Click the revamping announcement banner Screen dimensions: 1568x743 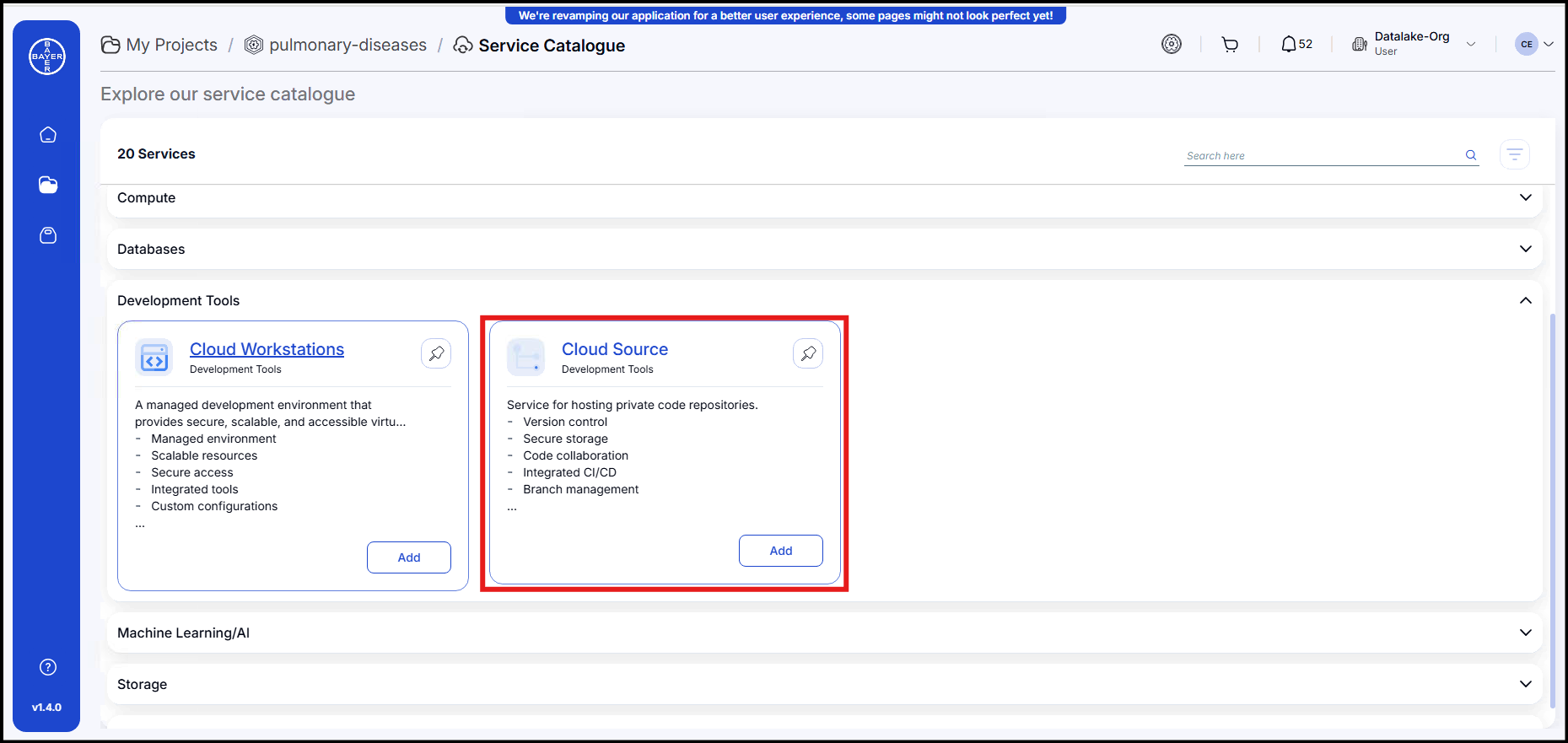click(785, 15)
